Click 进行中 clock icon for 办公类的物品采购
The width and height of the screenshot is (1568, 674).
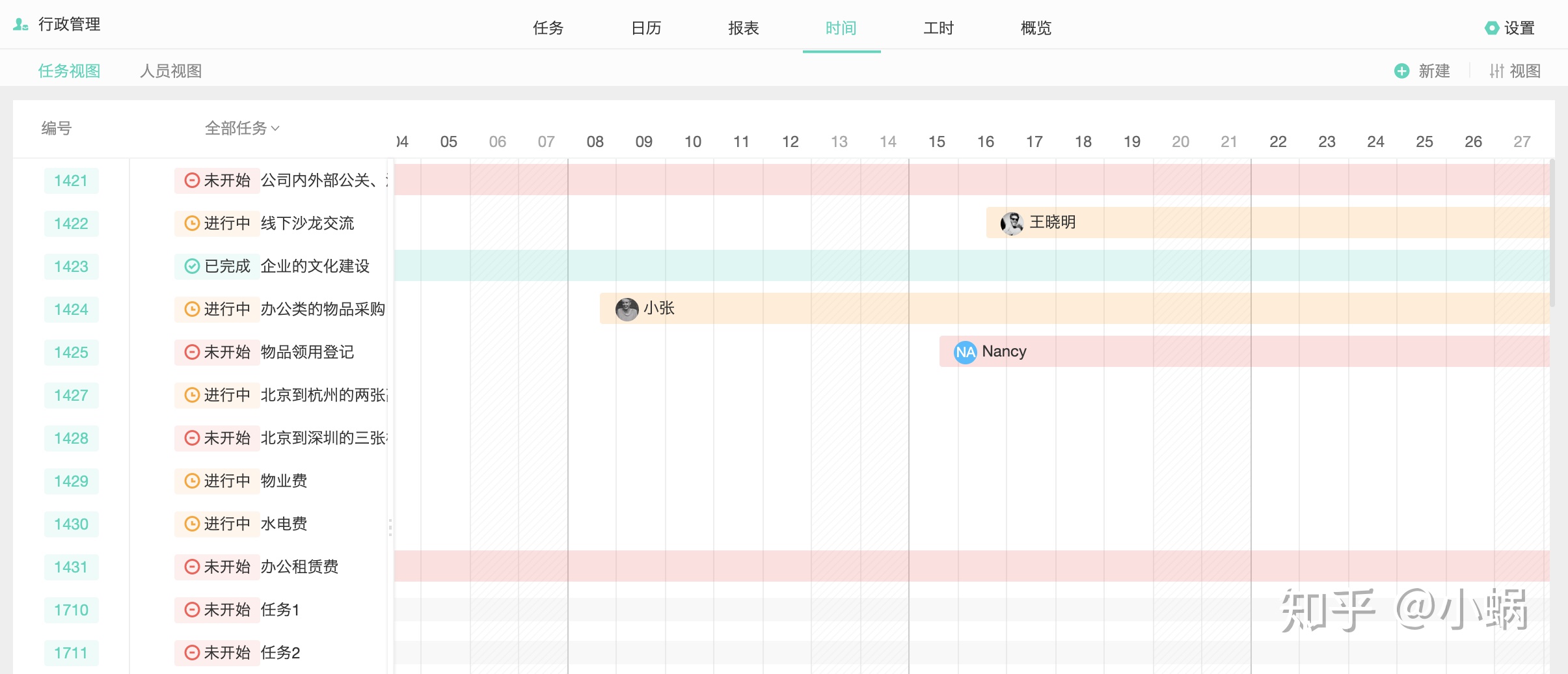pos(192,309)
